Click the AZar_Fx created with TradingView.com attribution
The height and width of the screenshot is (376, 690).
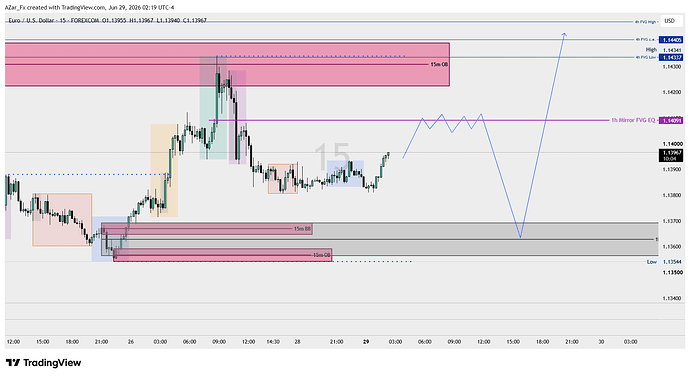click(x=55, y=7)
